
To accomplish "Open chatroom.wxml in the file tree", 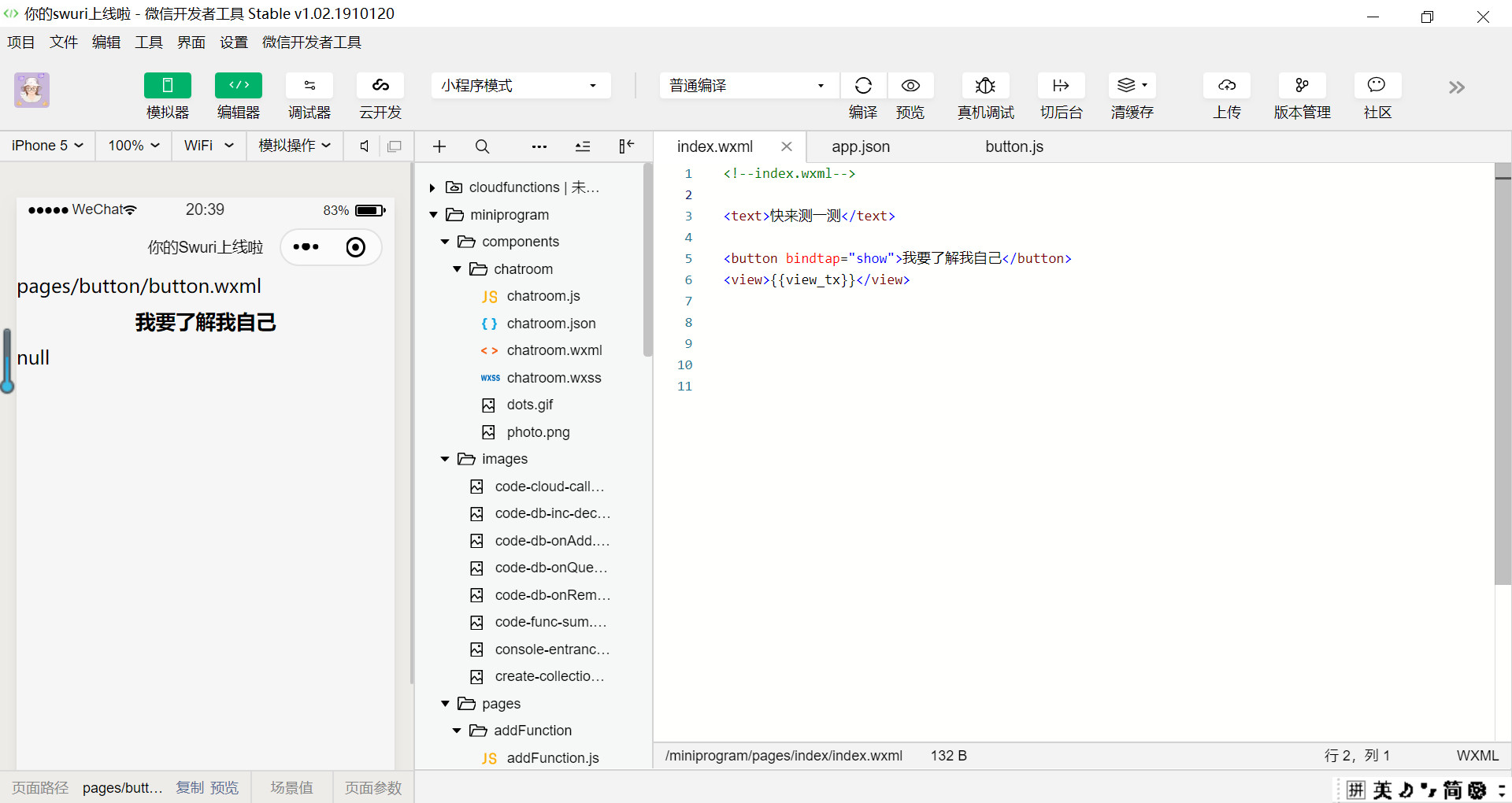I will click(554, 350).
